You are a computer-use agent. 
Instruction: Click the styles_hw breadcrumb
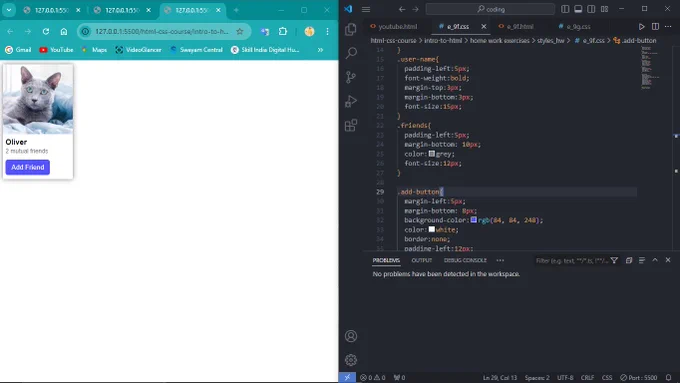[551, 40]
